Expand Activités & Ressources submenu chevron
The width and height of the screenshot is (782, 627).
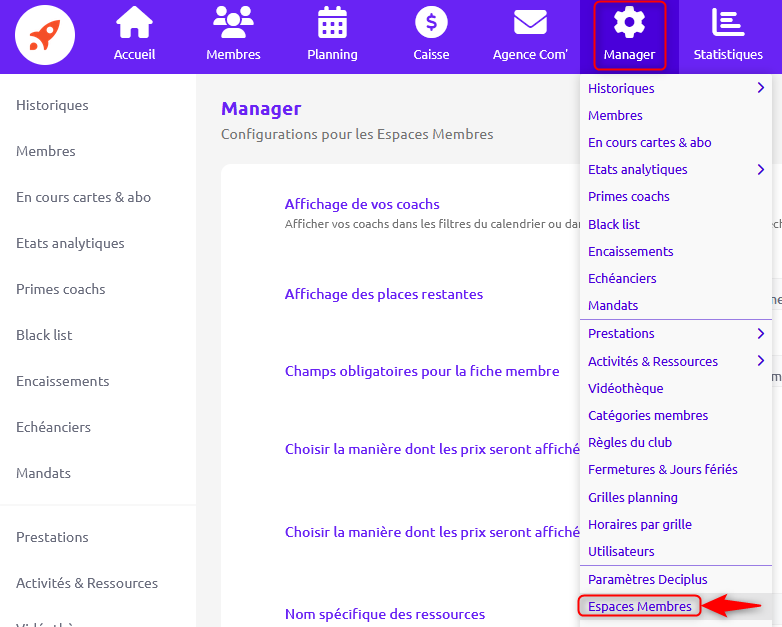click(x=761, y=361)
